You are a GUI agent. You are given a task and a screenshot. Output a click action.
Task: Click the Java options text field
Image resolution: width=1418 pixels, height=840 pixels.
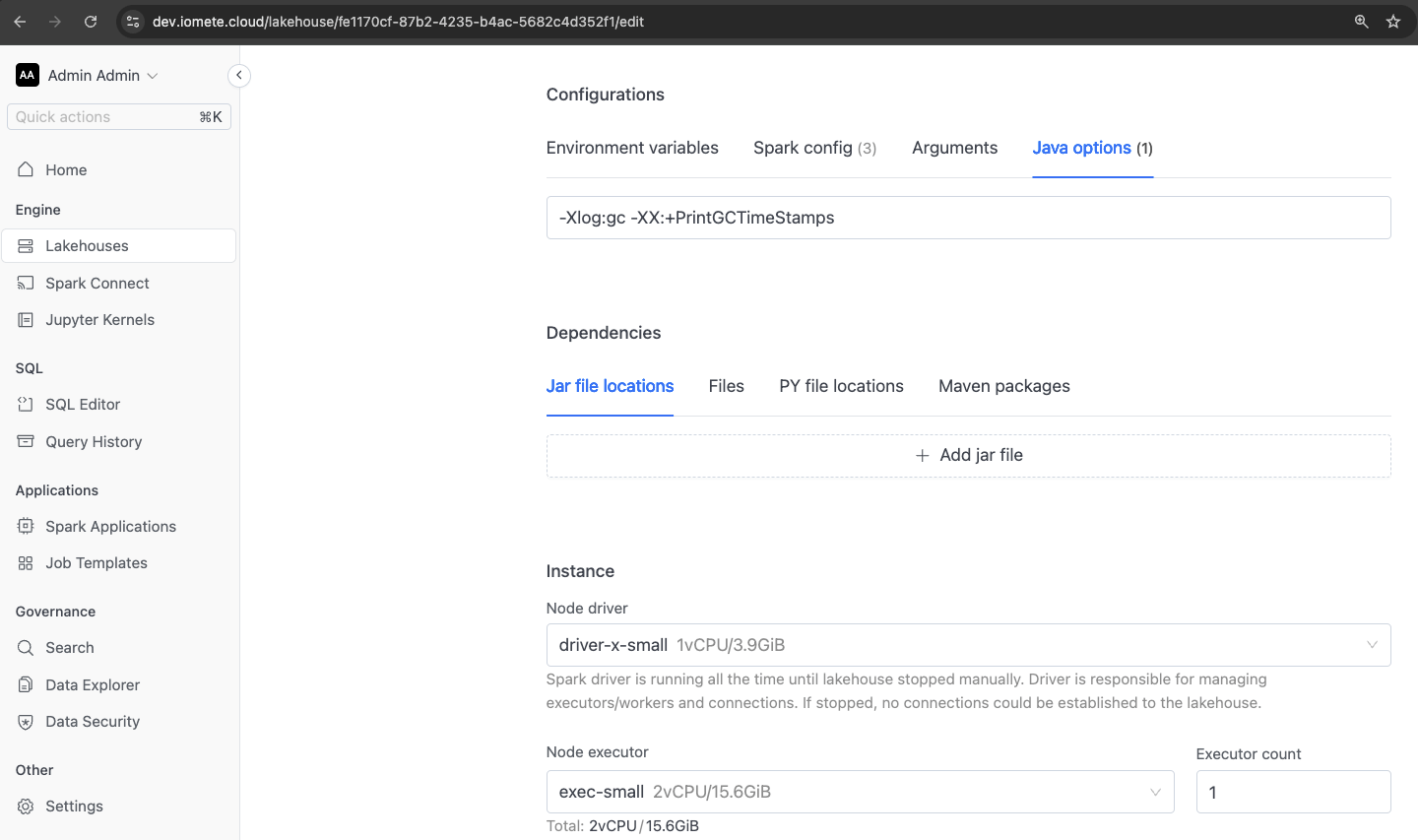[x=968, y=218]
